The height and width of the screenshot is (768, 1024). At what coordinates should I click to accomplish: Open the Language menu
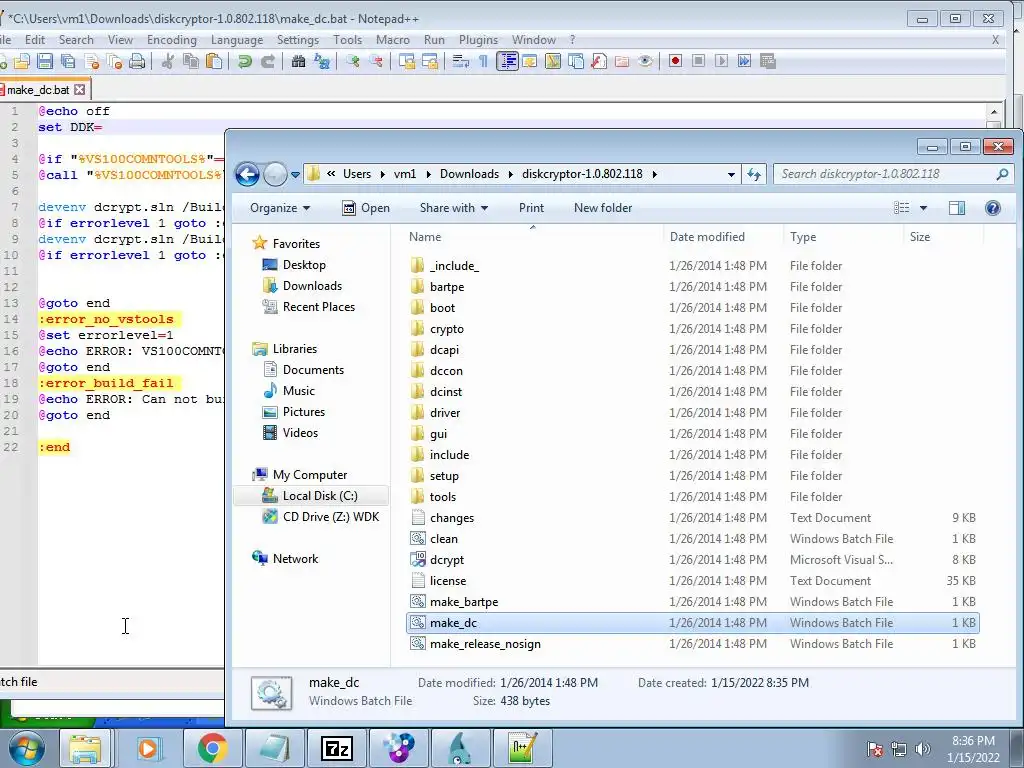[x=237, y=40]
